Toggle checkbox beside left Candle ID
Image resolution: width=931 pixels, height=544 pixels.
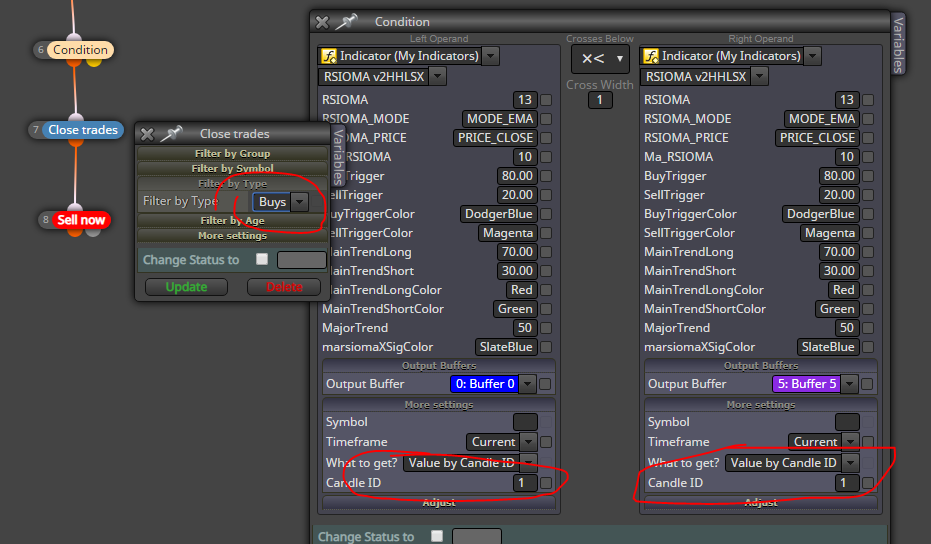click(x=546, y=483)
